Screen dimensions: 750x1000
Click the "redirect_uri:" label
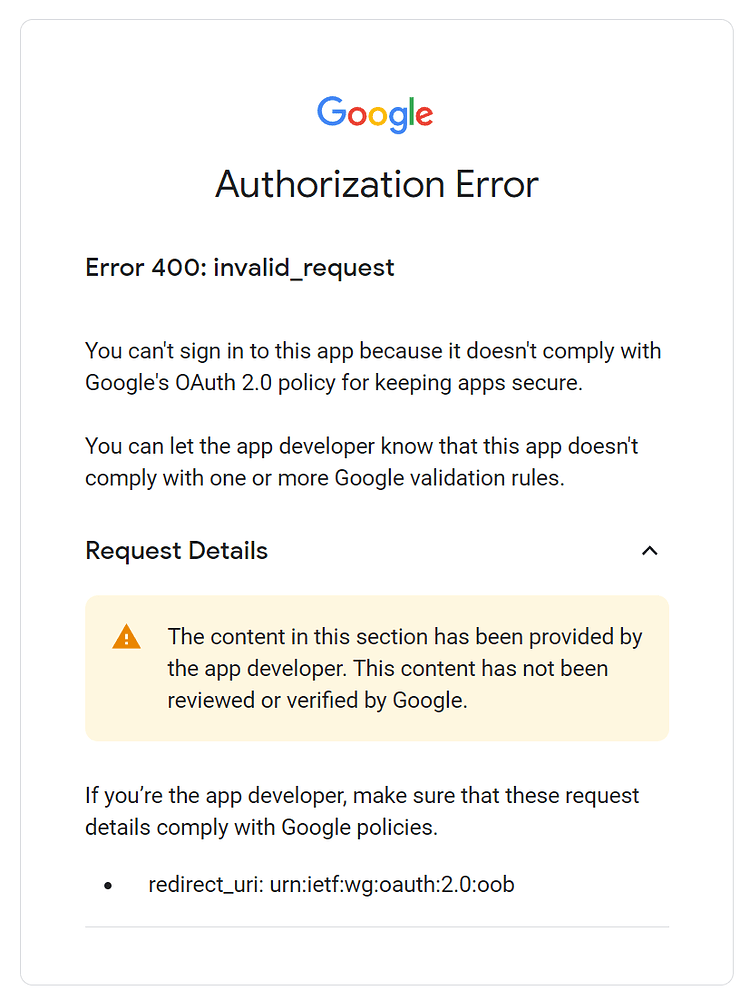point(205,884)
